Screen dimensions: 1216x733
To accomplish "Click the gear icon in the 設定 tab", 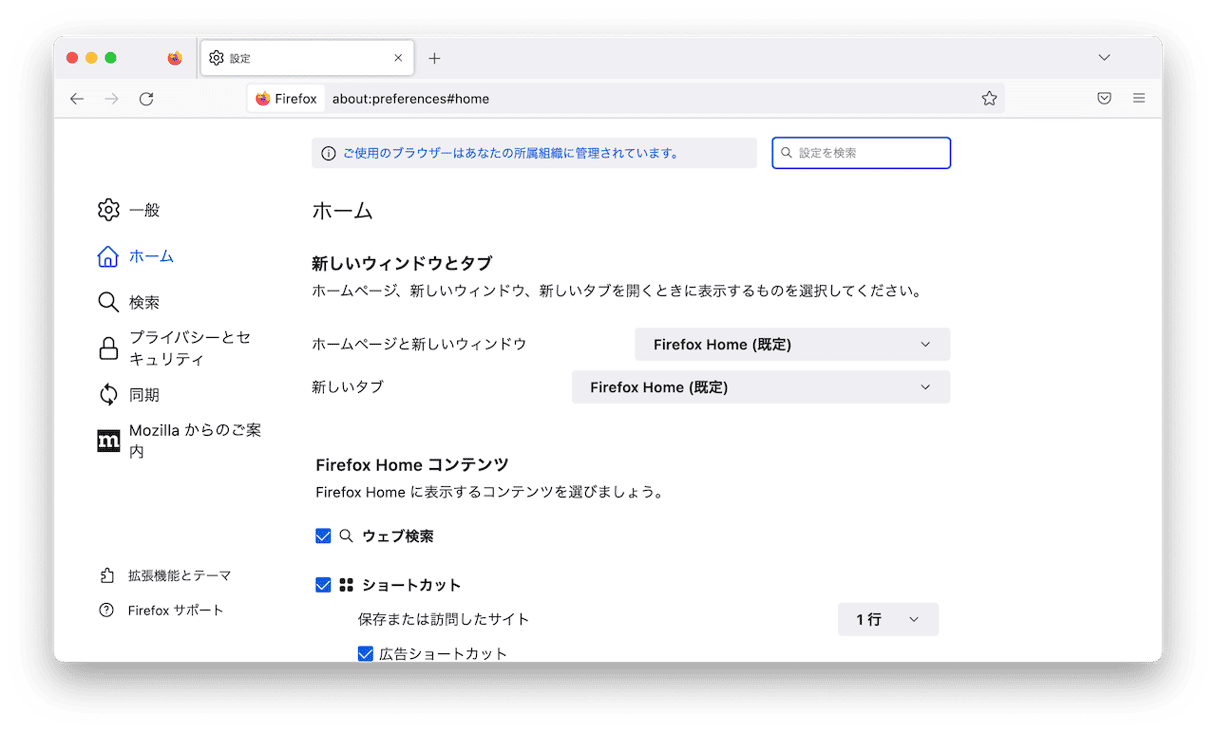I will pyautogui.click(x=217, y=58).
